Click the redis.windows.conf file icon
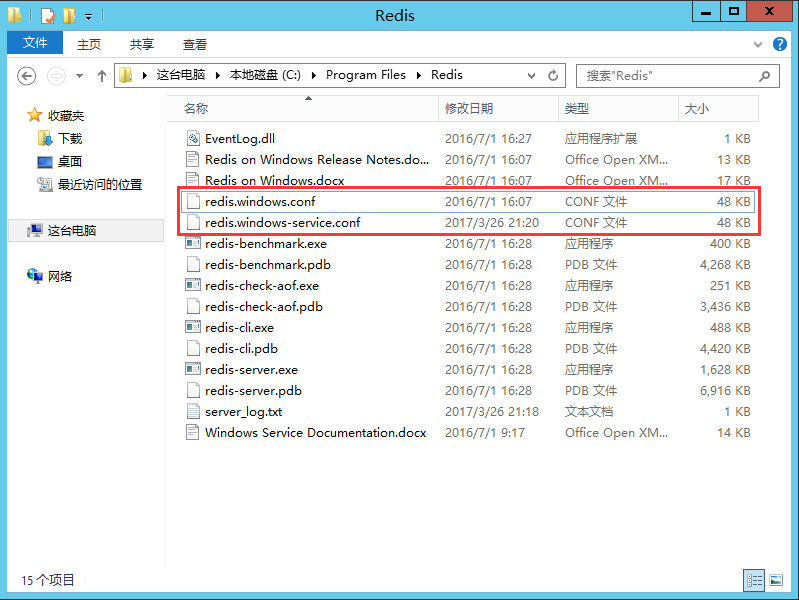This screenshot has height=600, width=799. coord(193,201)
